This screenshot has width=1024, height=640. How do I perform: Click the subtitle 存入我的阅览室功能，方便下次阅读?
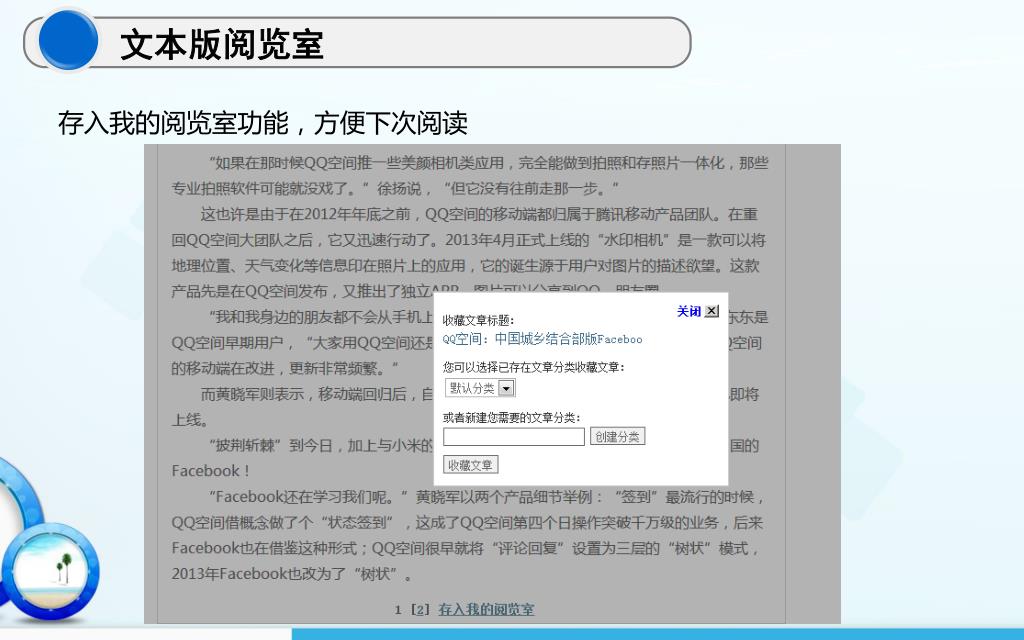[263, 123]
